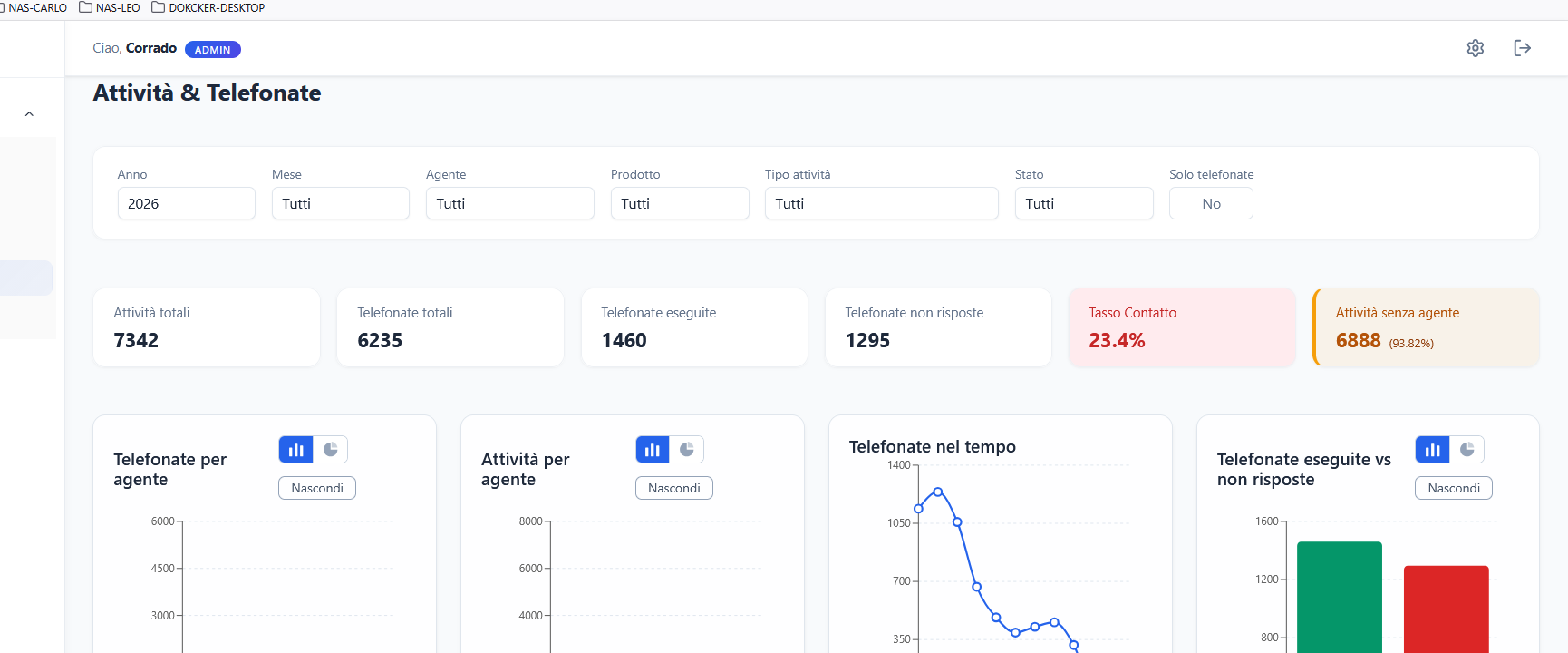This screenshot has height=653, width=1568.
Task: Click the green bar in the eseguite chart
Action: 1340,597
